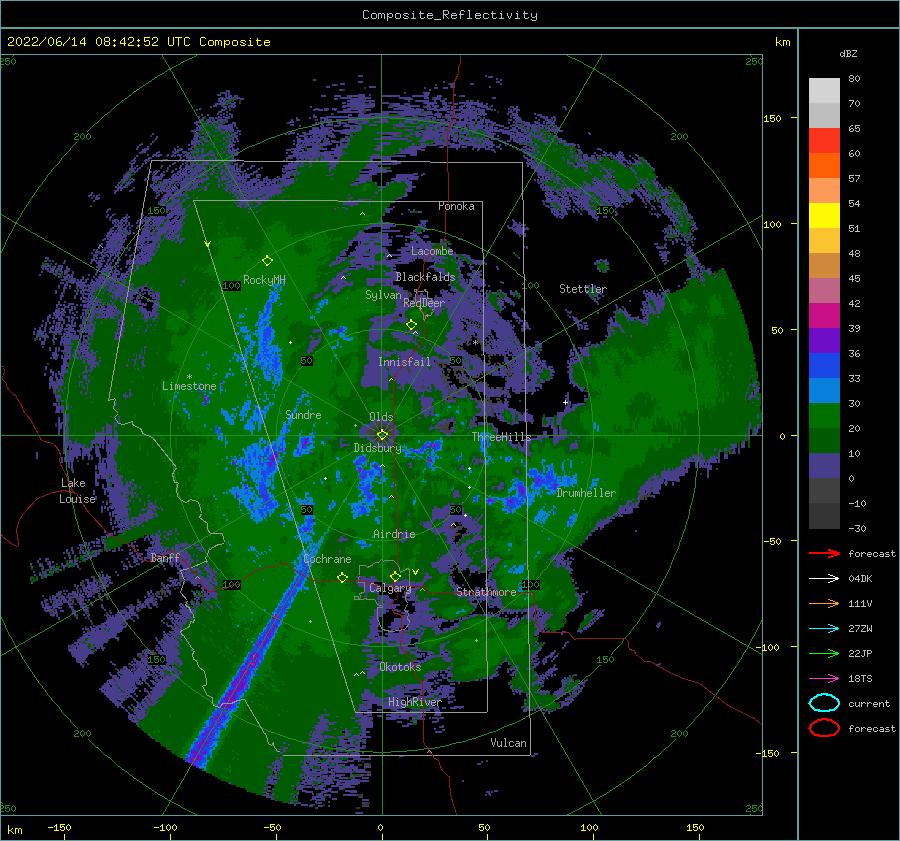
Task: Pick the magenta 42 dBZ legend swatch
Action: click(x=824, y=315)
